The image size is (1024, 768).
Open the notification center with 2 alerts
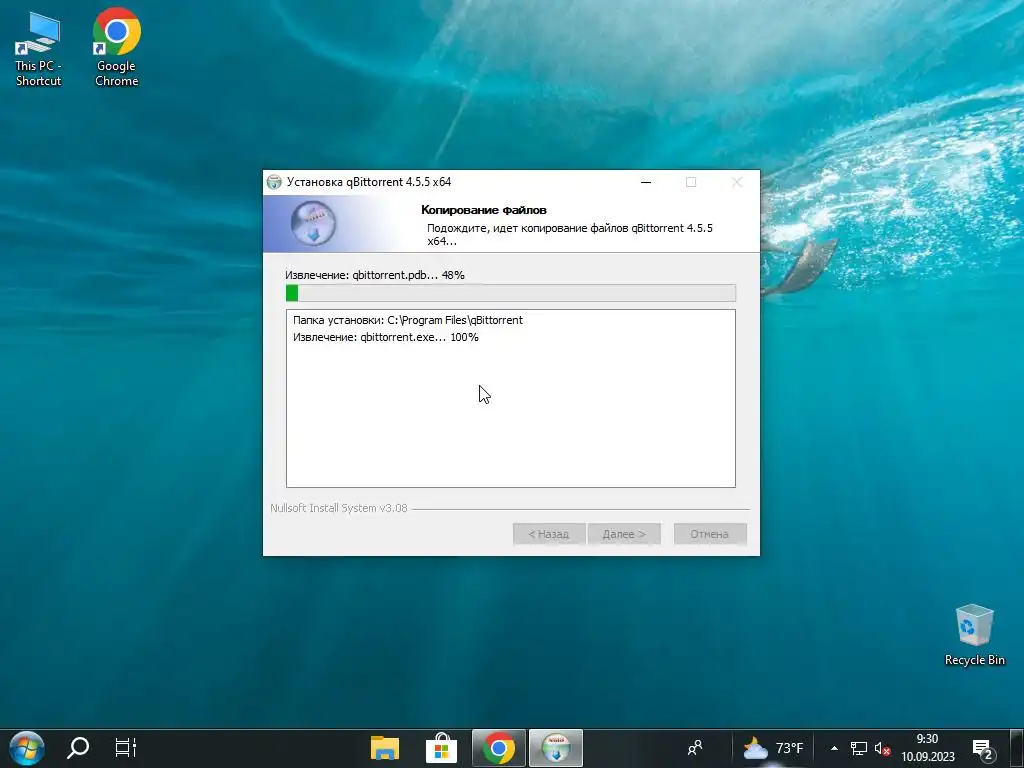click(982, 749)
